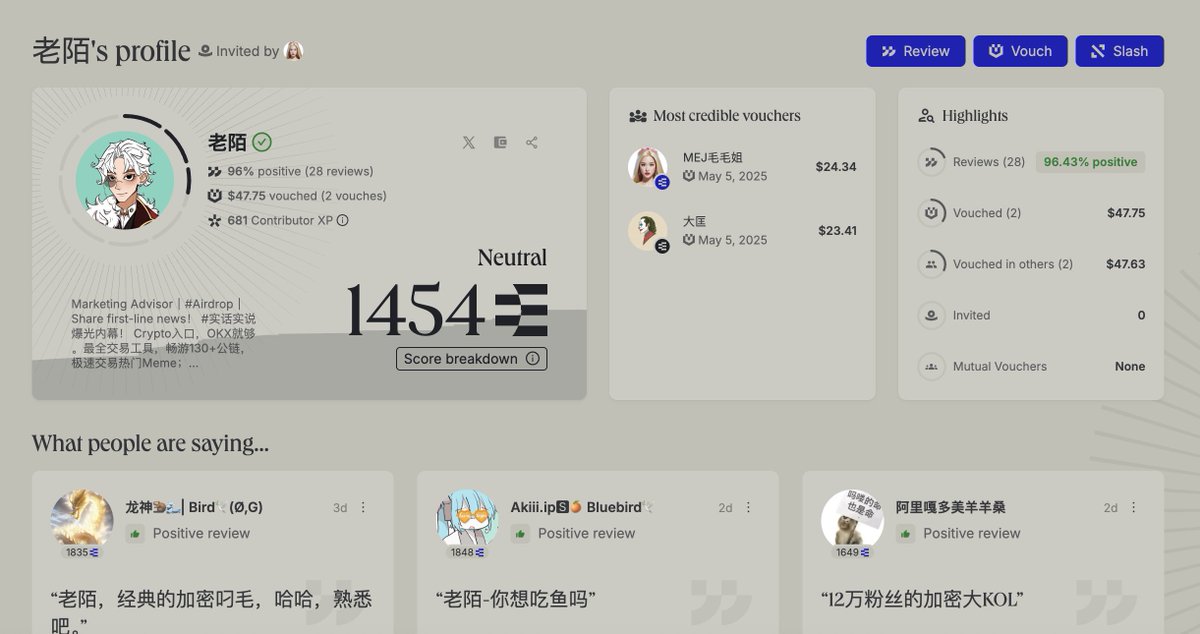Click the 1848 score badge
The height and width of the screenshot is (634, 1200).
tap(467, 552)
